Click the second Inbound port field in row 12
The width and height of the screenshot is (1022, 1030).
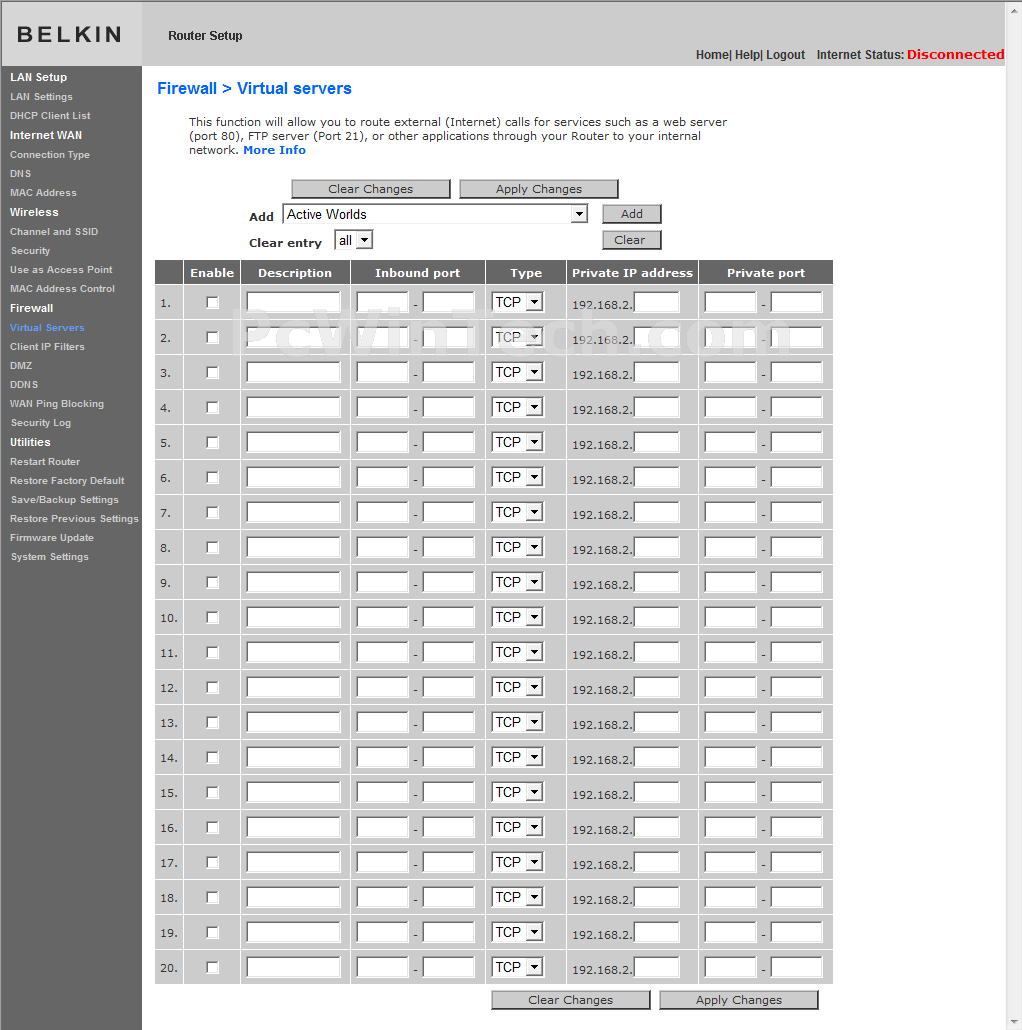pyautogui.click(x=449, y=687)
